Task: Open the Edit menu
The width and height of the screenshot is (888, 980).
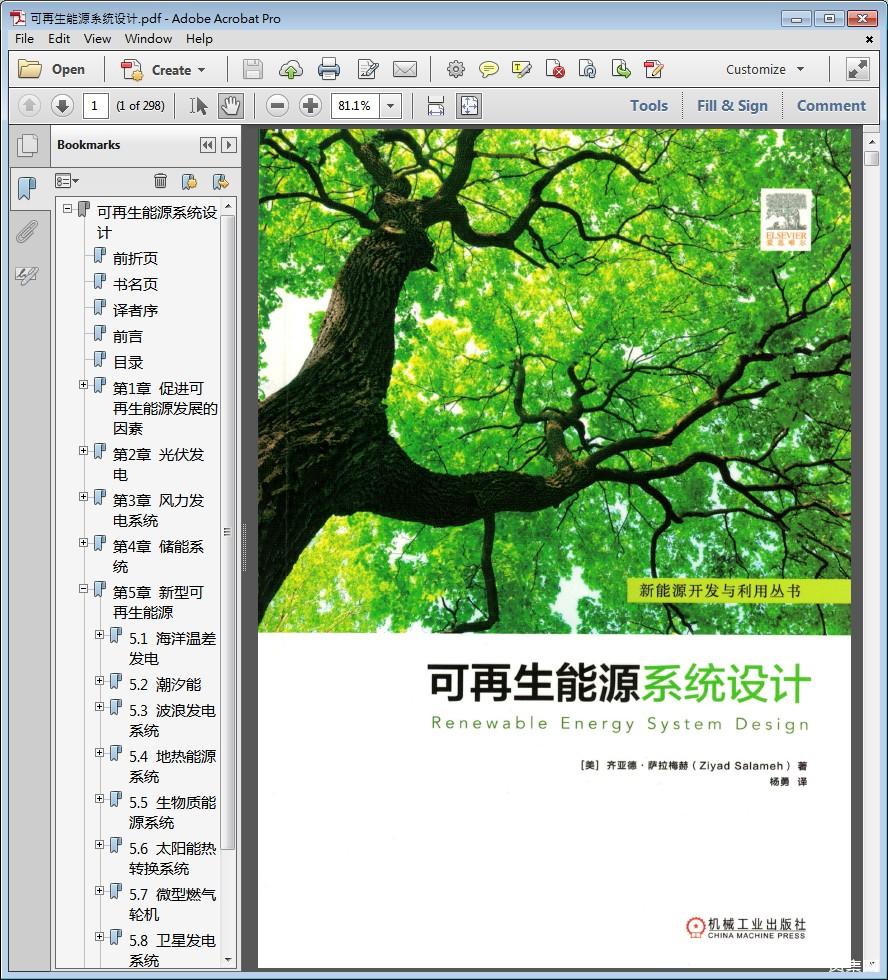Action: tap(59, 39)
